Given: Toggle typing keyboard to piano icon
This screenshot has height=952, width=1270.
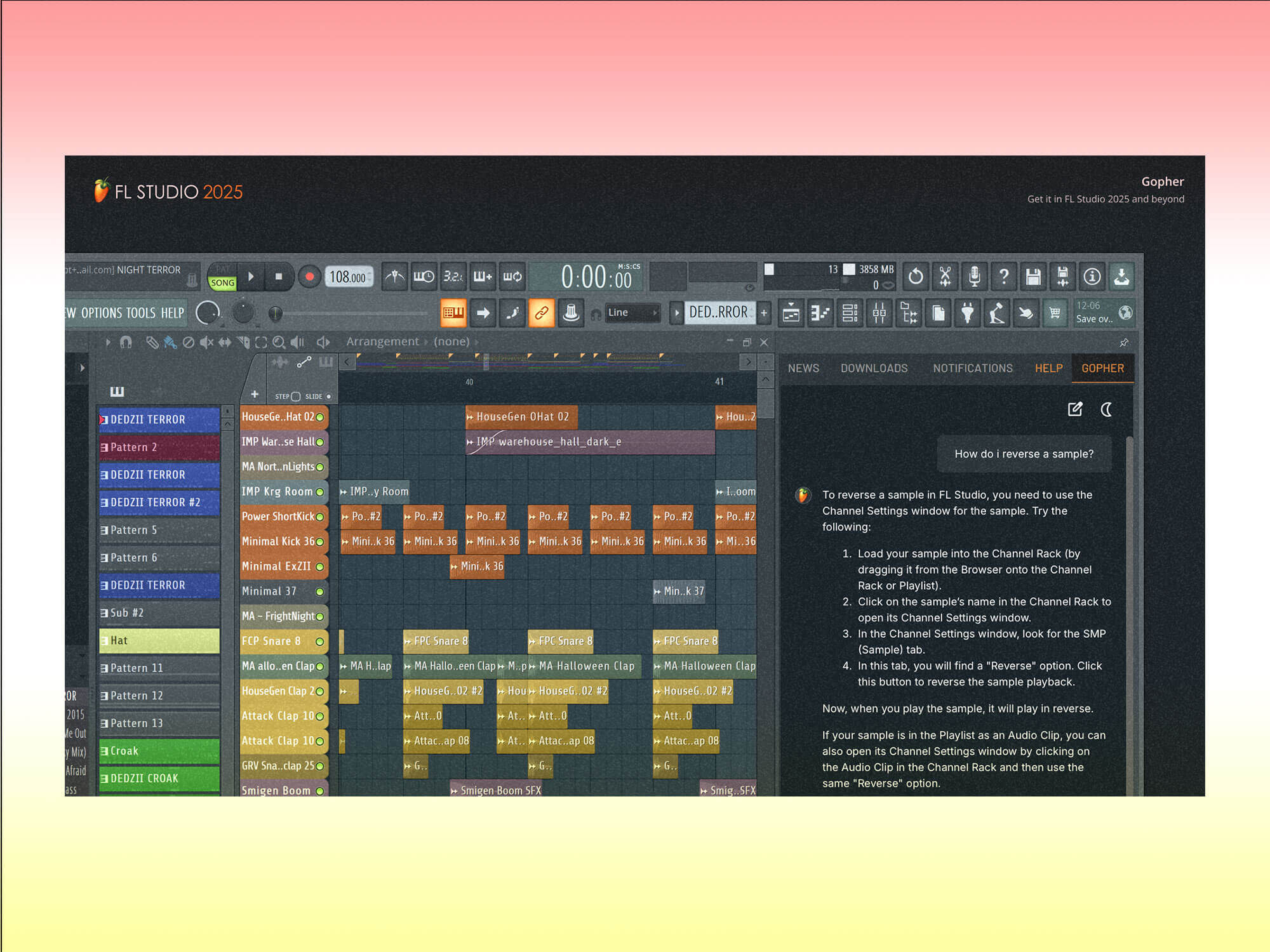Looking at the screenshot, I should (x=453, y=313).
